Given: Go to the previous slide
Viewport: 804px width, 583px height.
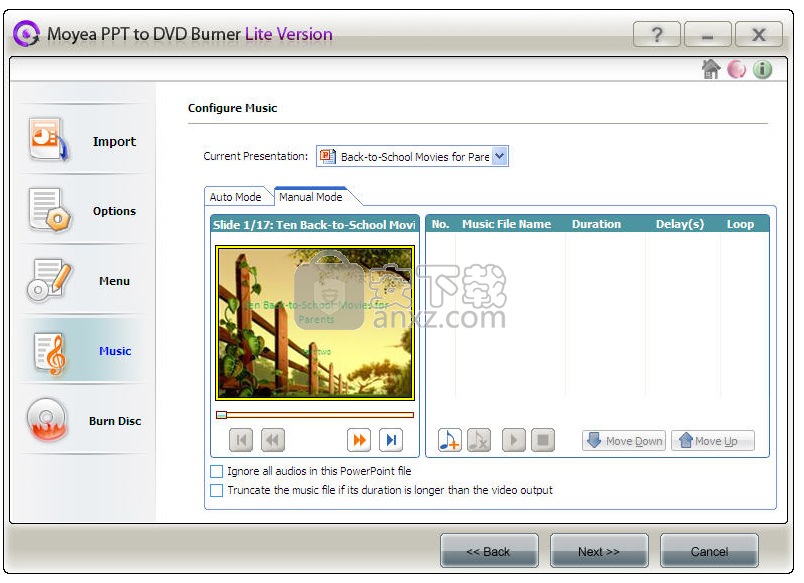Looking at the screenshot, I should pyautogui.click(x=273, y=440).
